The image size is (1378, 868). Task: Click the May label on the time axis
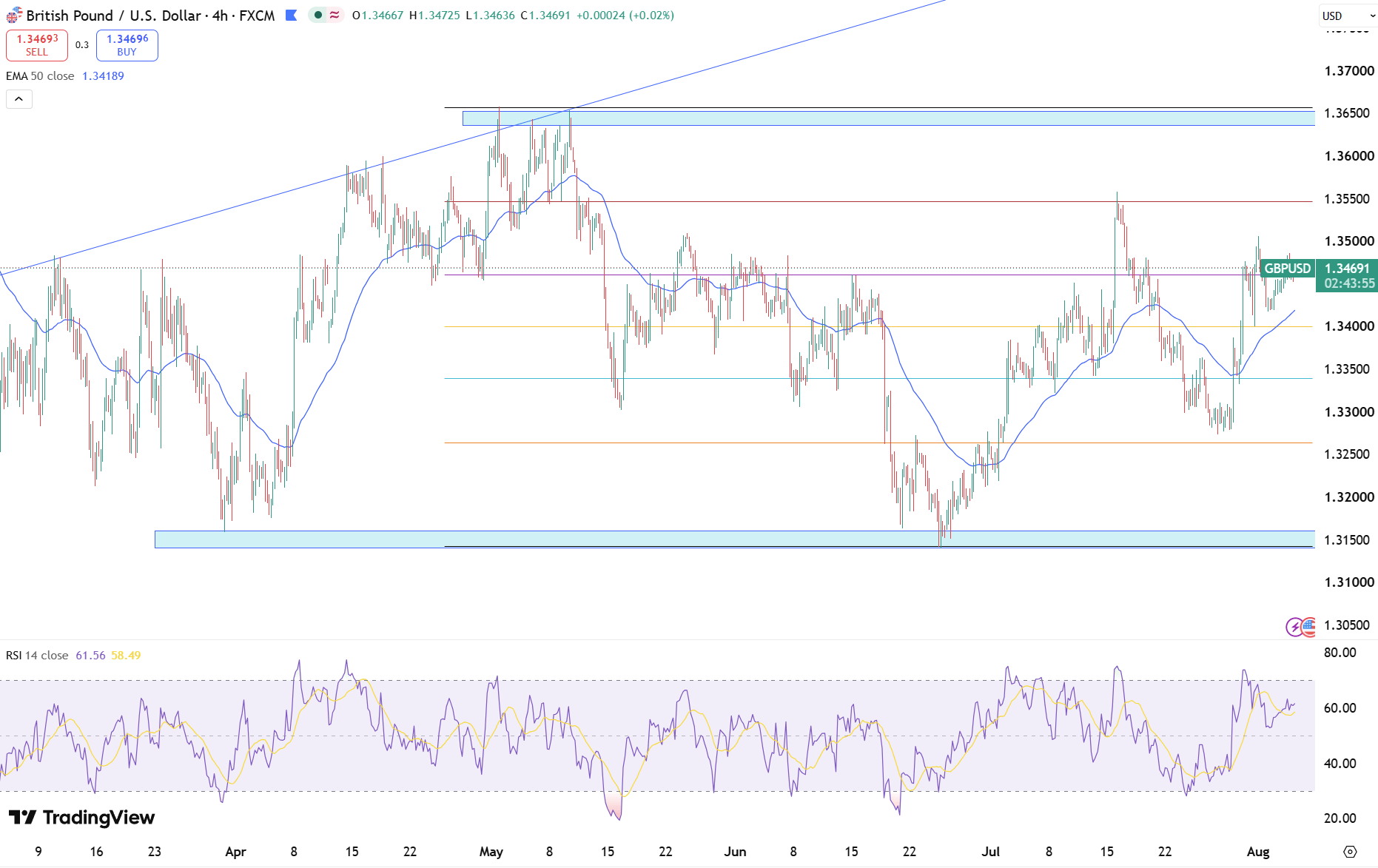pyautogui.click(x=491, y=852)
